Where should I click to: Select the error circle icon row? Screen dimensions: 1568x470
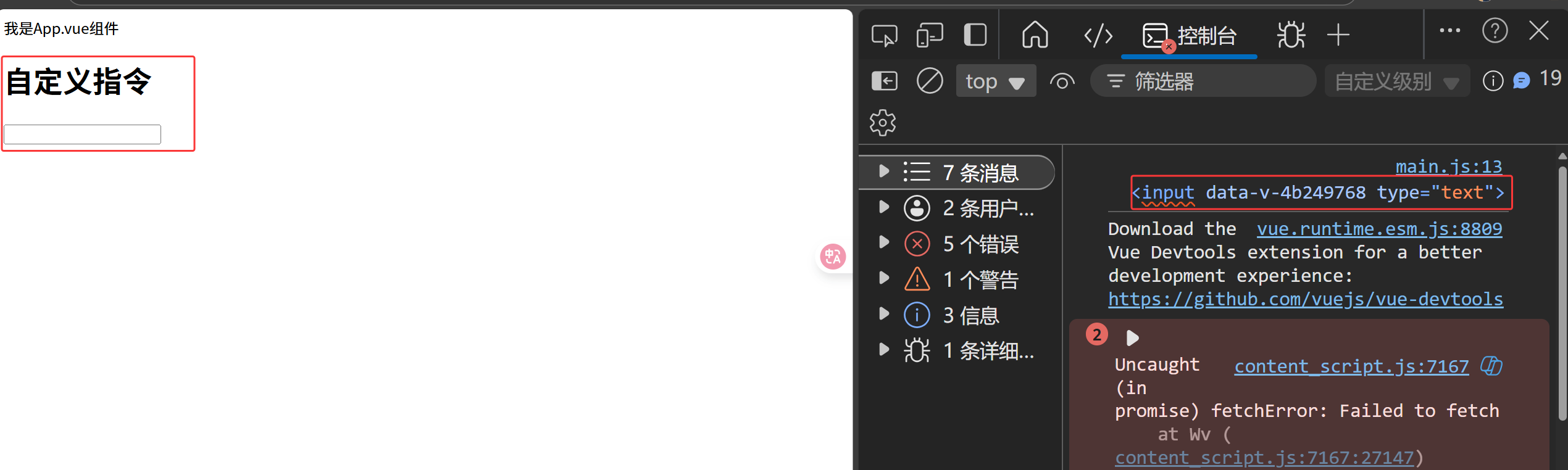[917, 244]
